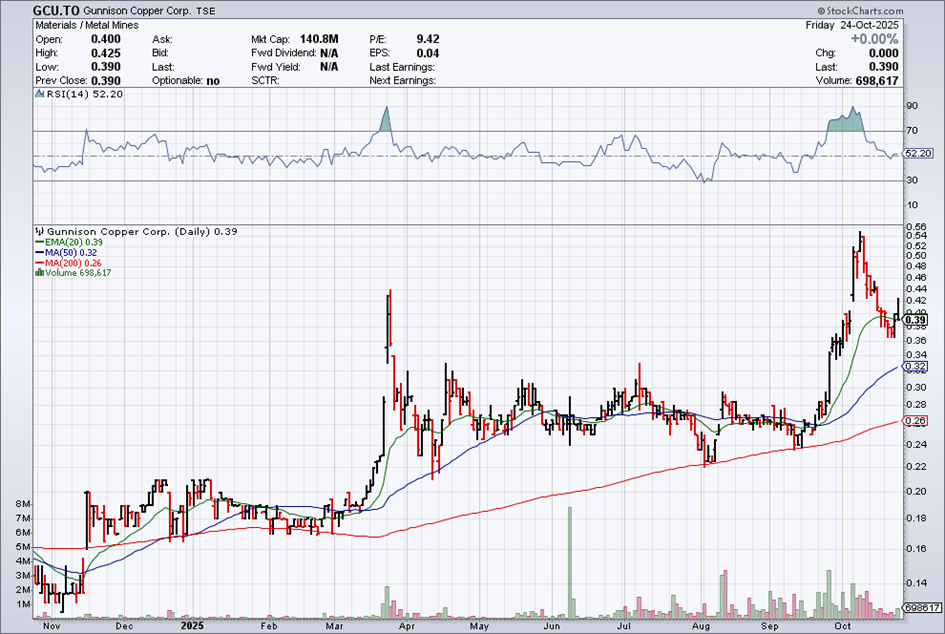Click the blue MA(50) legend line

point(40,253)
